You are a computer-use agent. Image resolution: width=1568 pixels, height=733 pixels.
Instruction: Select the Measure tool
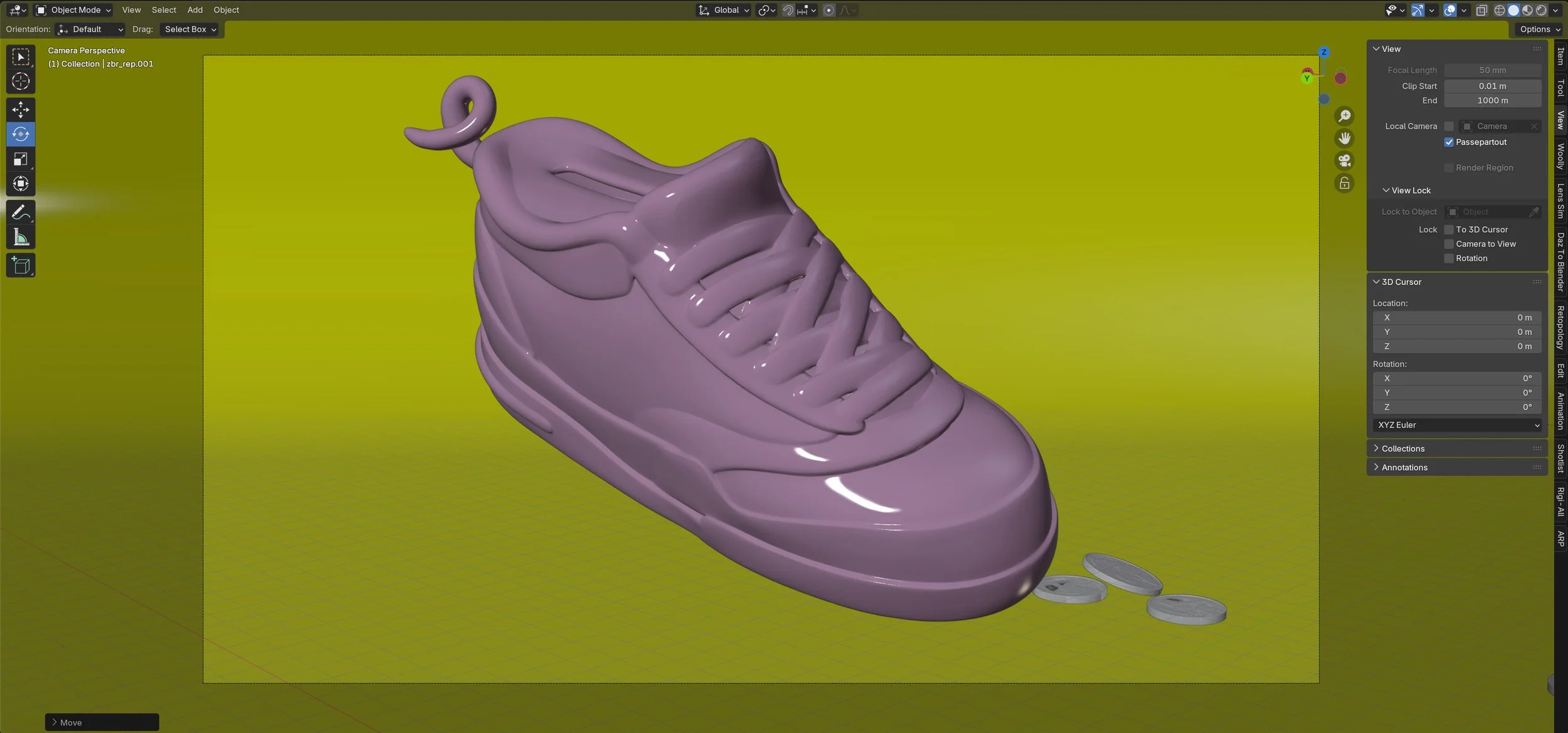21,237
